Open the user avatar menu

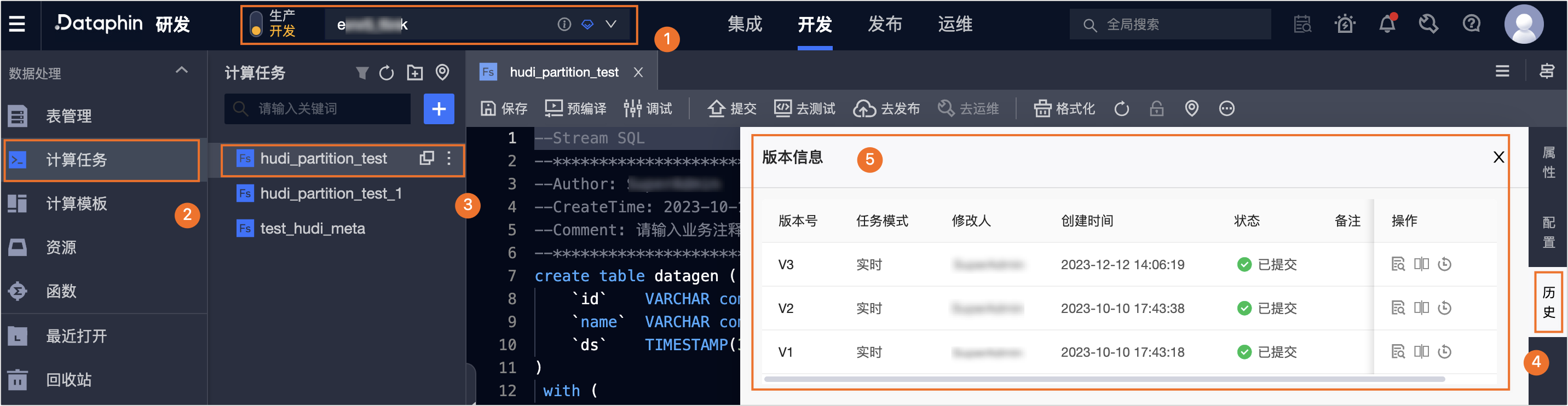coord(1524,24)
